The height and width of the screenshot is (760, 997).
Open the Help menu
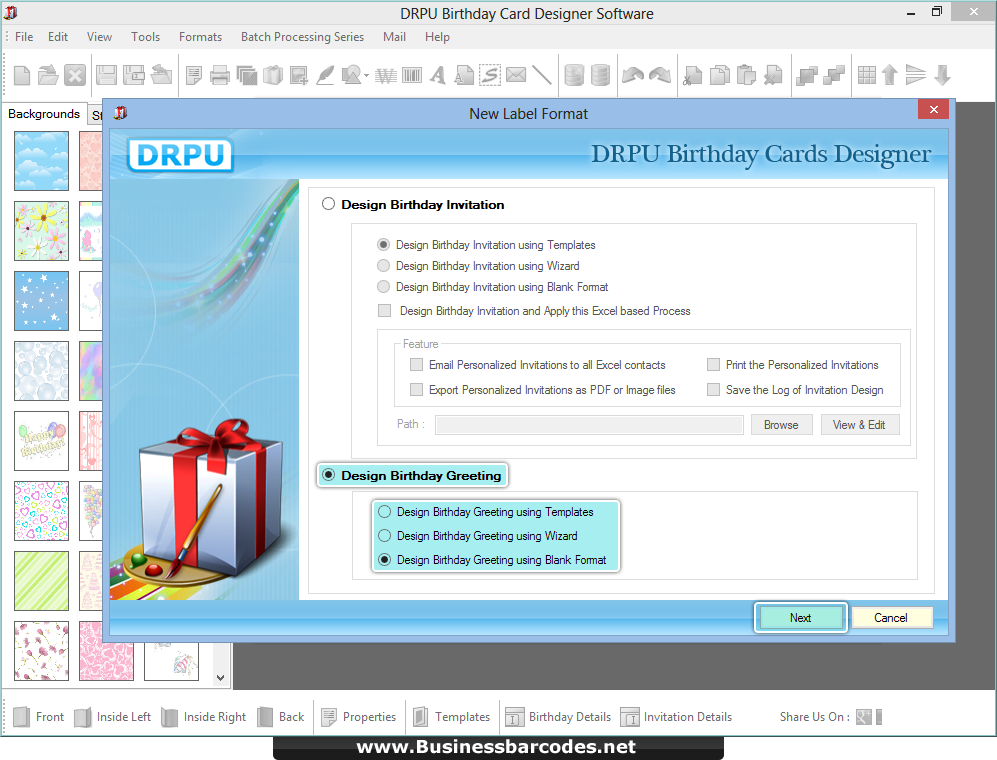coord(437,37)
